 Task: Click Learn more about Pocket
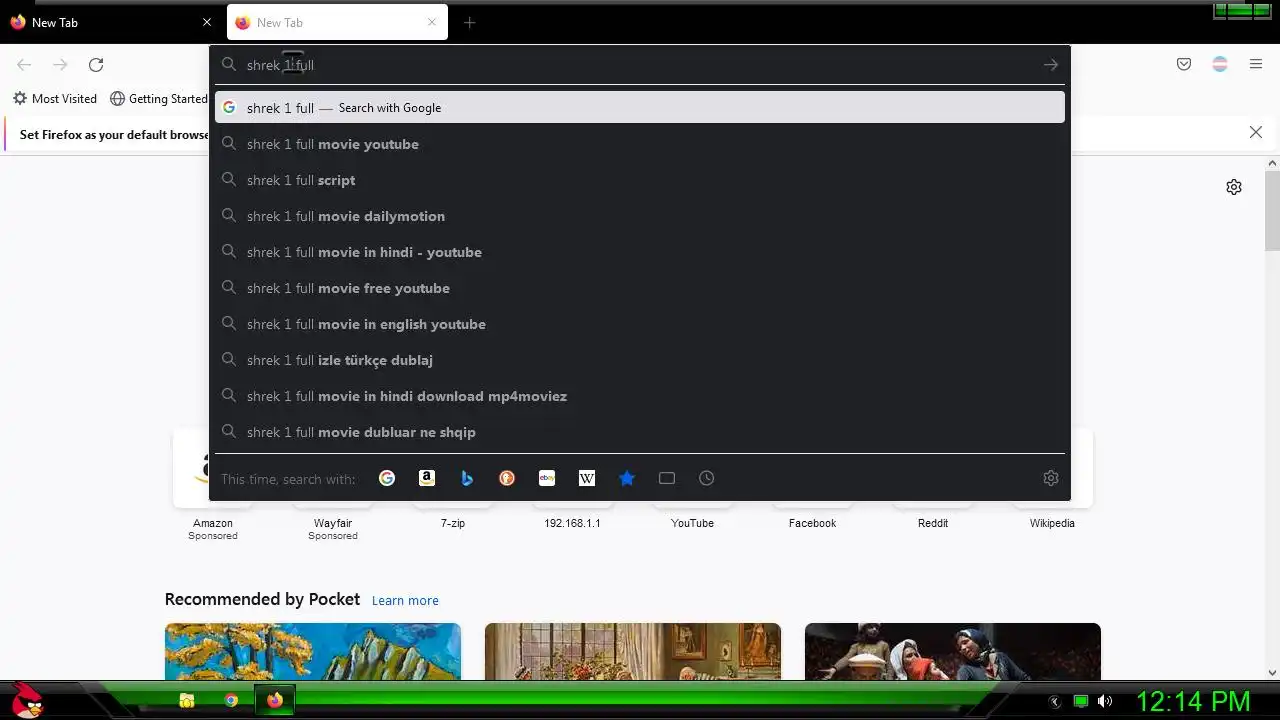405,600
